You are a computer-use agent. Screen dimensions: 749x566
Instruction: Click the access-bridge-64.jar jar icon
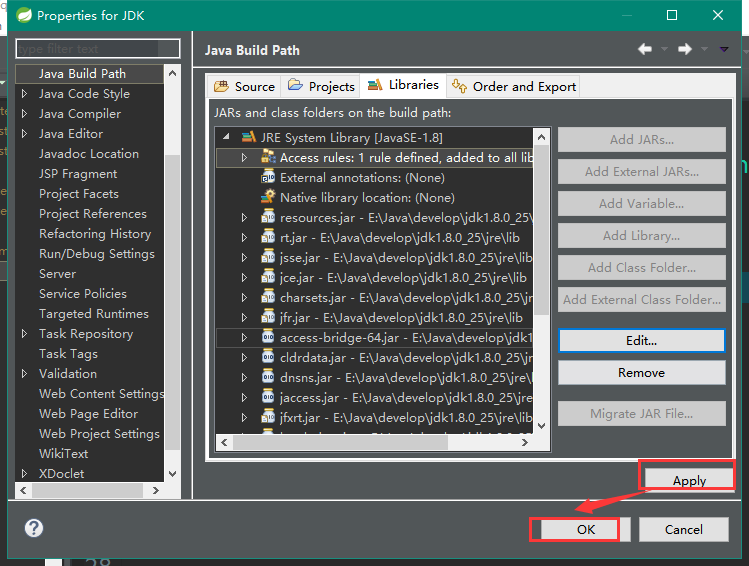[268, 337]
